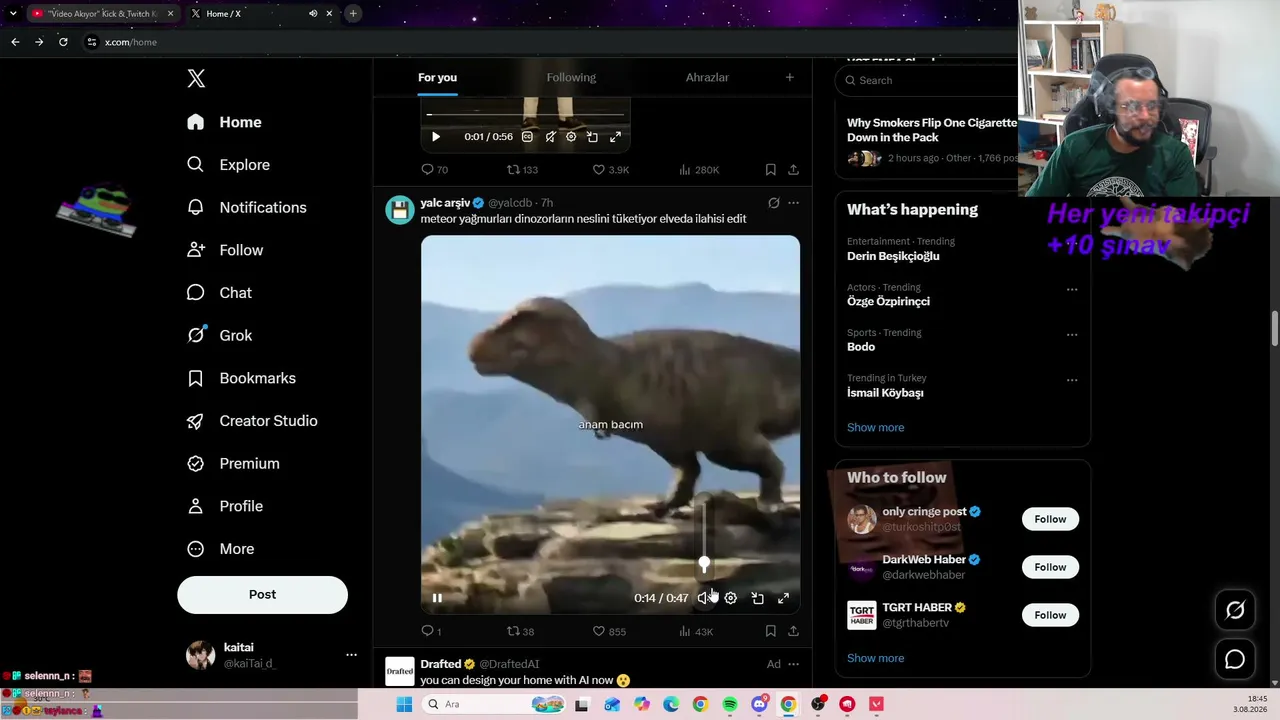Image resolution: width=1280 pixels, height=720 pixels.
Task: Open the Home feed from the sidebar
Action: (225, 122)
